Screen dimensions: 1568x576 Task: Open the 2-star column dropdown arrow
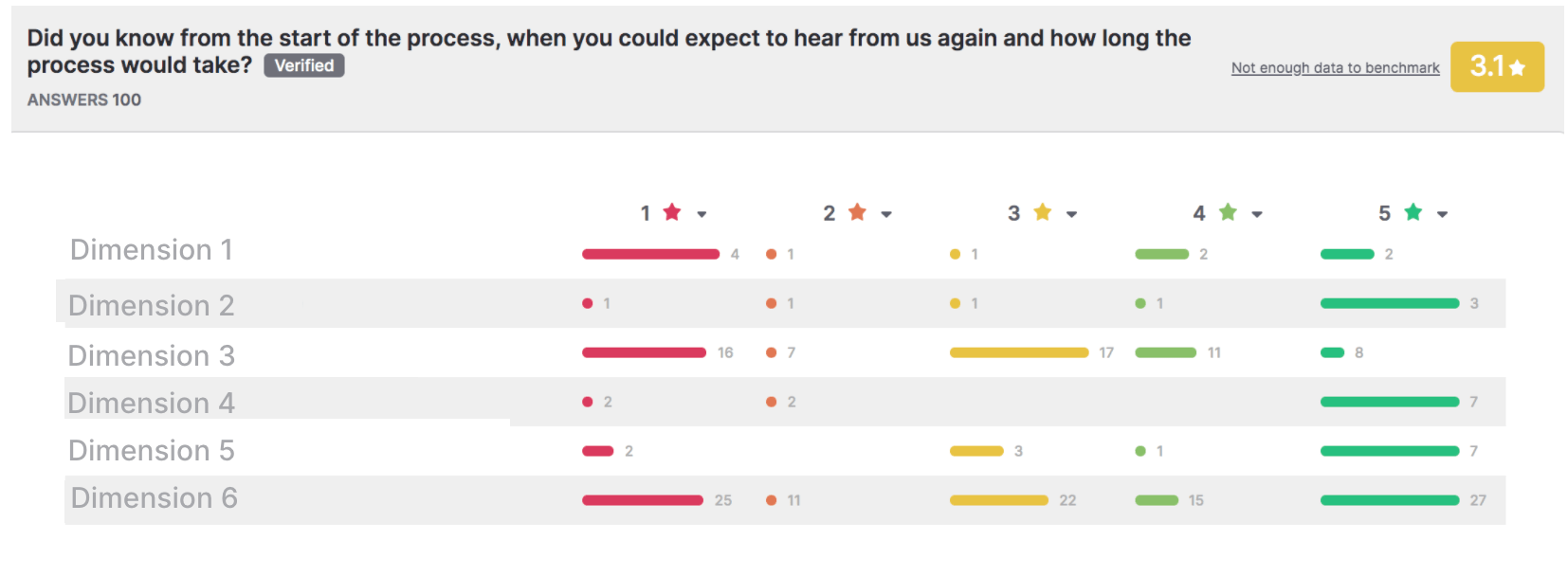(x=886, y=214)
